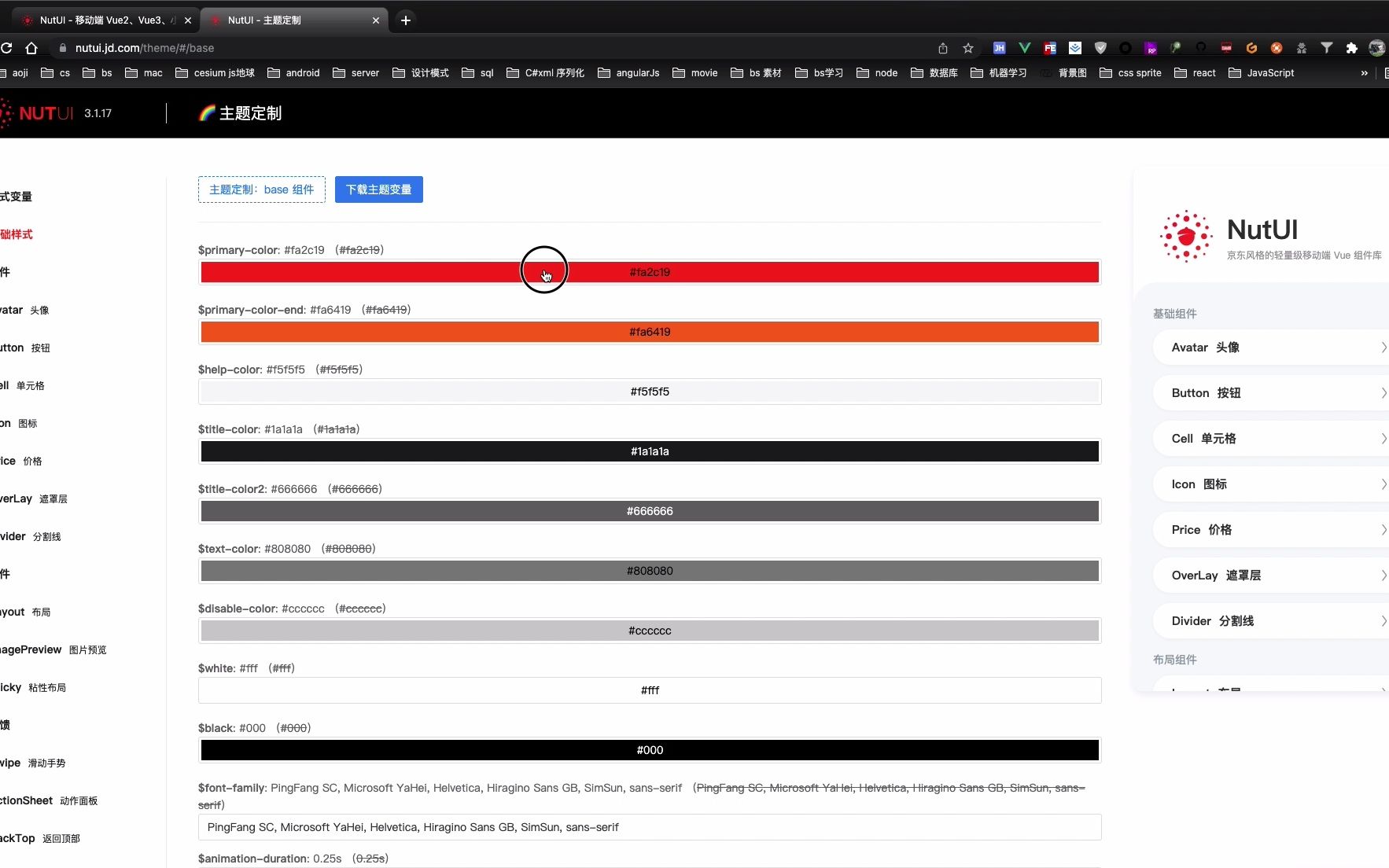
Task: Pick the $disable-color #cccccc swatch
Action: click(650, 631)
